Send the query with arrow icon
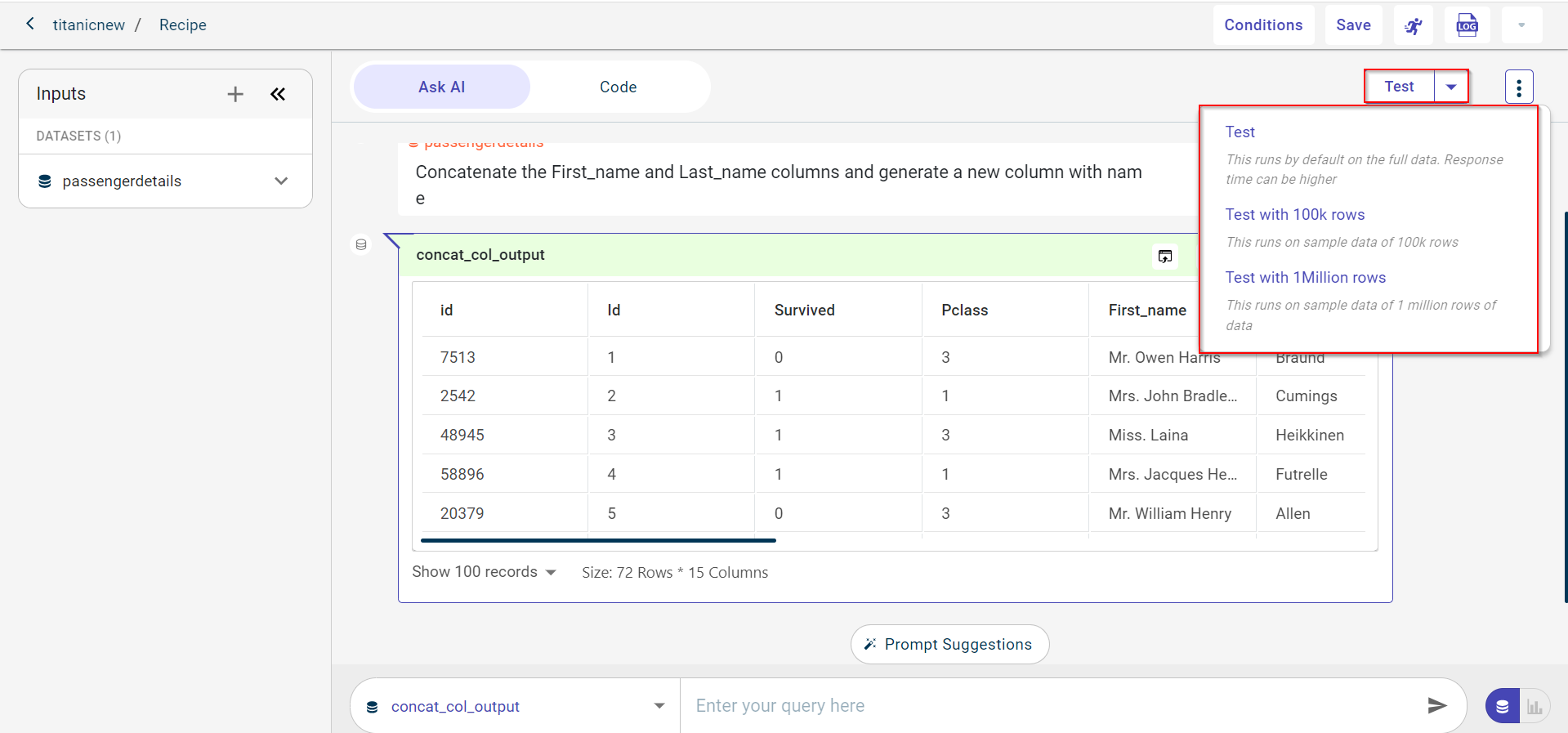1568x733 pixels. pos(1436,705)
